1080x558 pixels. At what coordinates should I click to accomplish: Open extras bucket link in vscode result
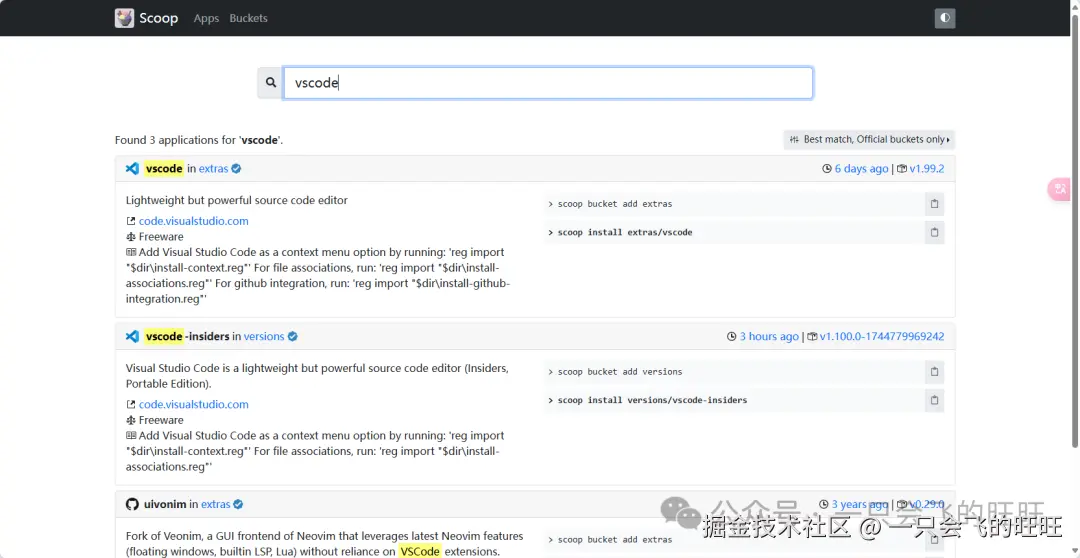(x=214, y=169)
